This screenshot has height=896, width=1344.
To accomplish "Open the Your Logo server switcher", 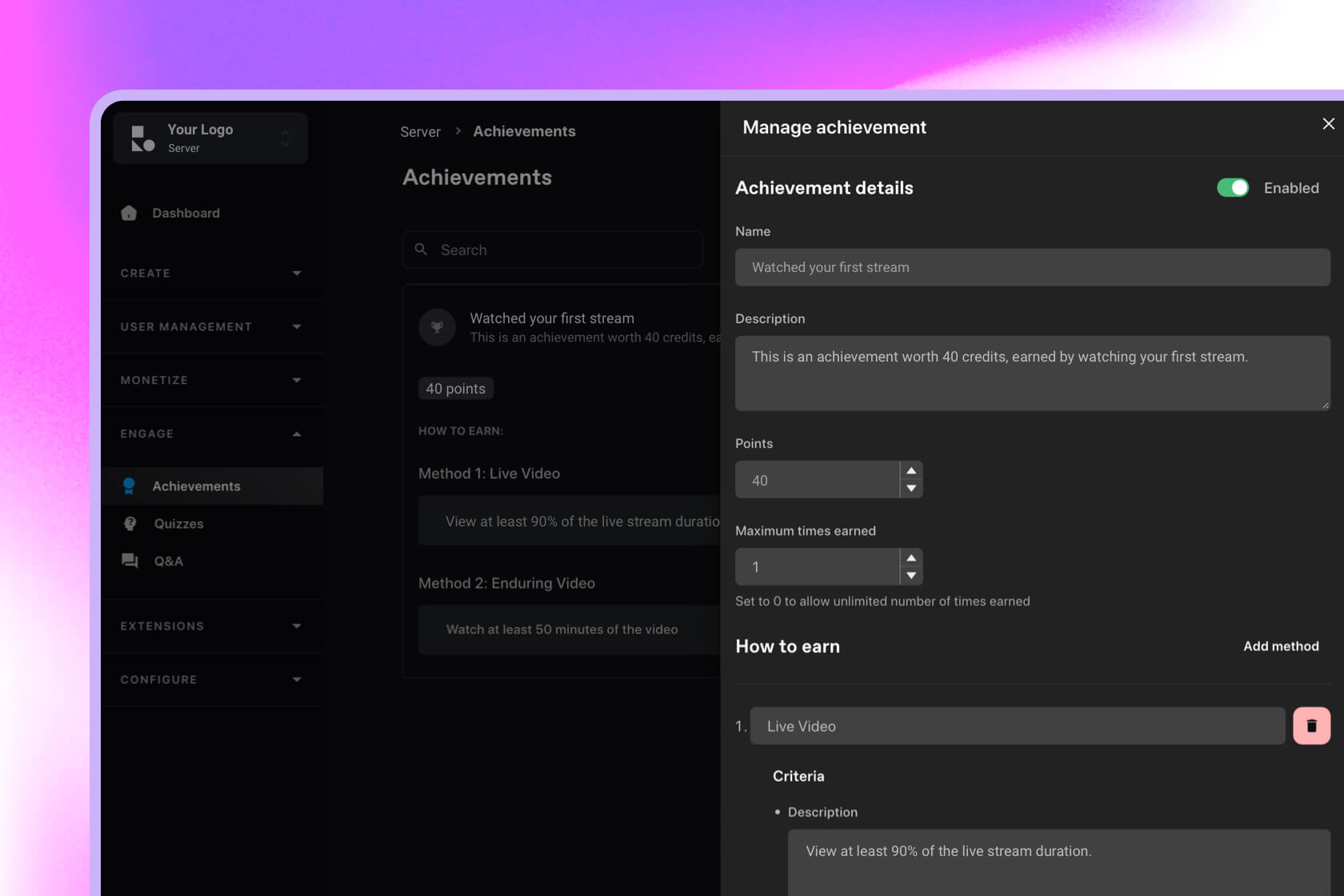I will 210,138.
